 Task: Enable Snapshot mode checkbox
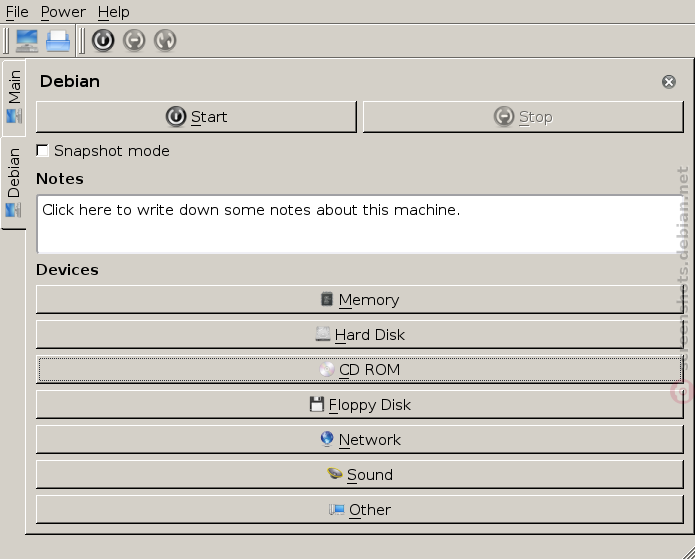[x=43, y=151]
